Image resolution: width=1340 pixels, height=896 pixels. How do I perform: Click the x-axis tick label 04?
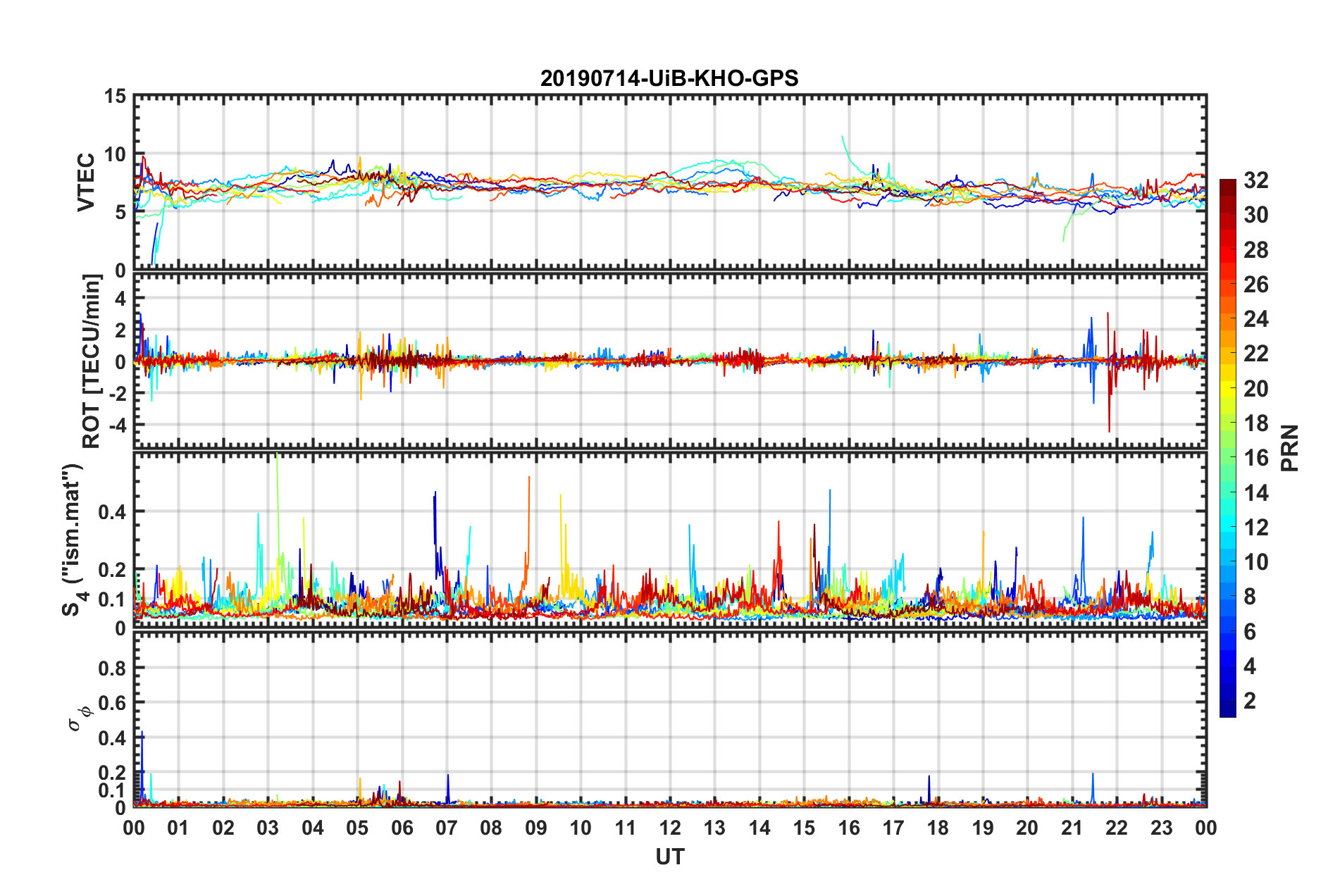[313, 828]
